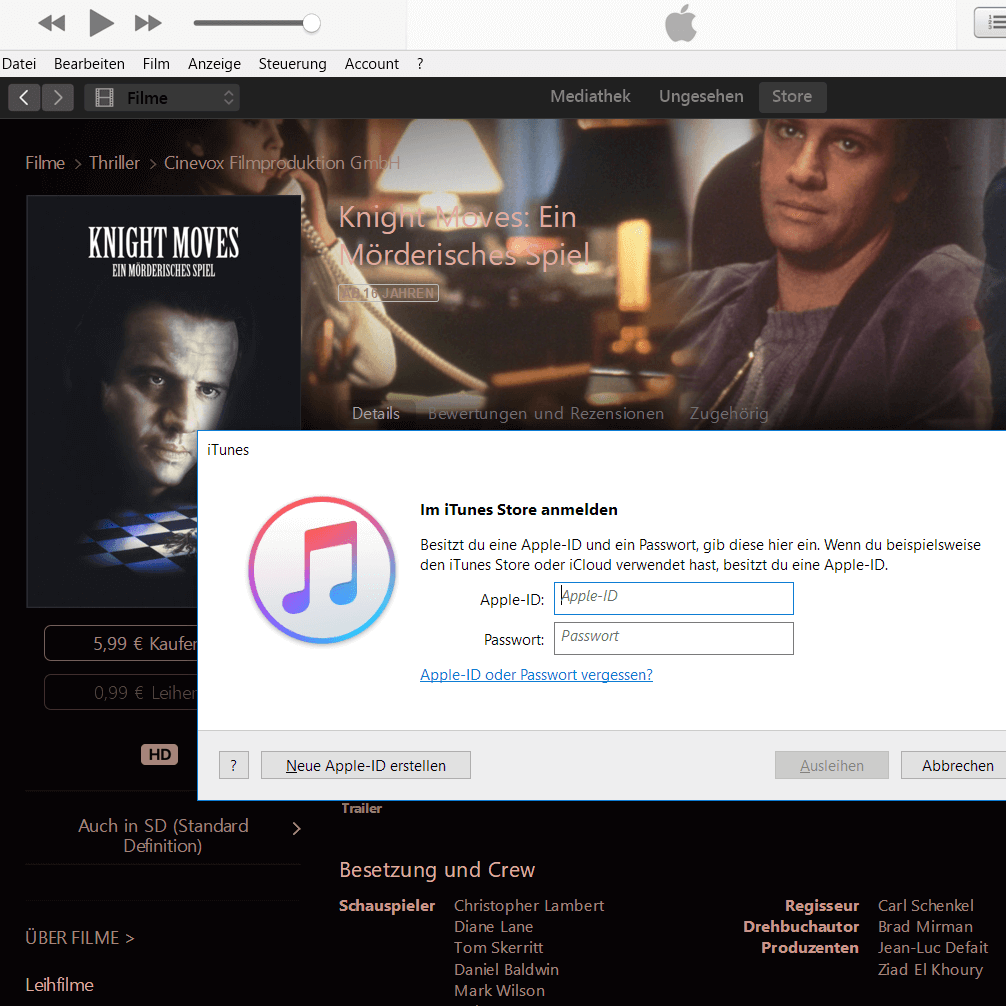1006x1006 pixels.
Task: Open the list view icon top right
Action: pyautogui.click(x=991, y=23)
